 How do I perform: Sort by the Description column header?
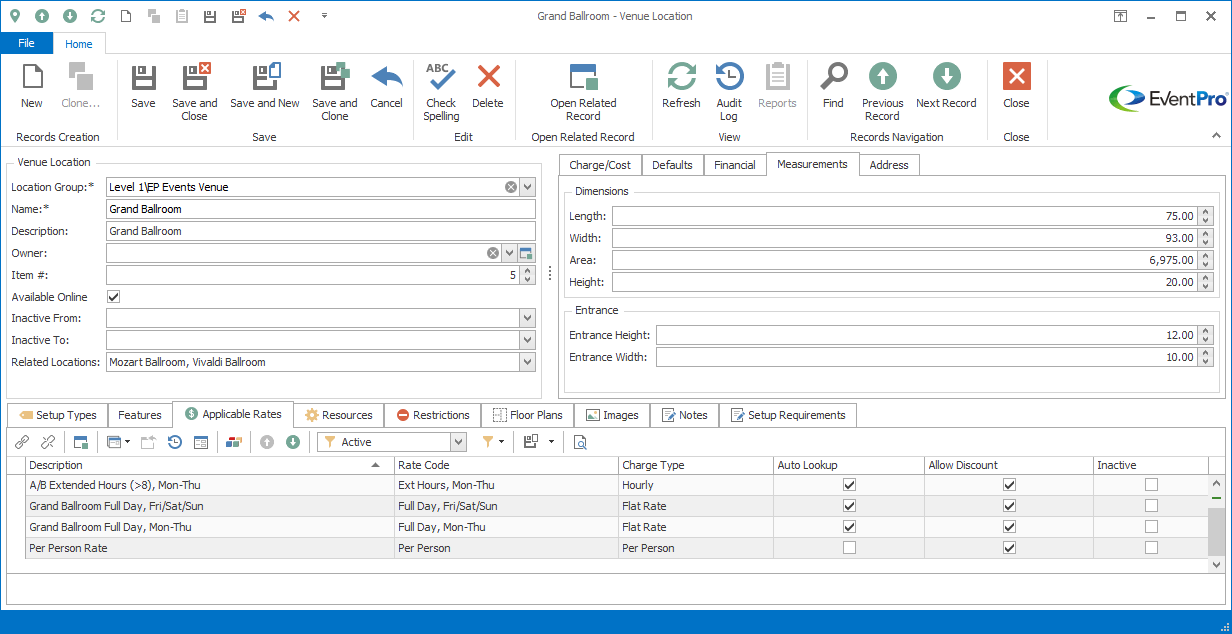click(x=210, y=465)
